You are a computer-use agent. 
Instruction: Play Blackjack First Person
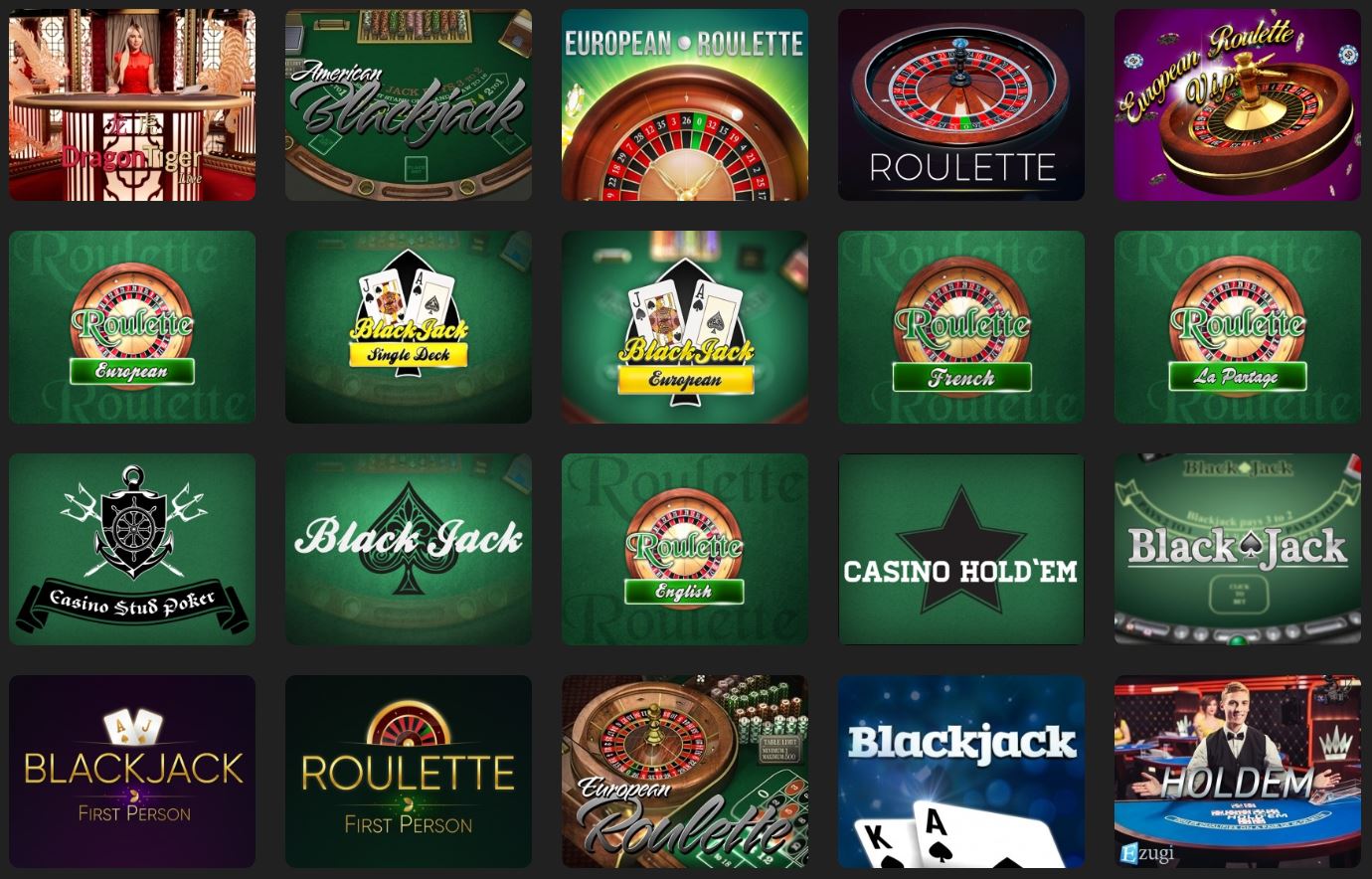[132, 772]
